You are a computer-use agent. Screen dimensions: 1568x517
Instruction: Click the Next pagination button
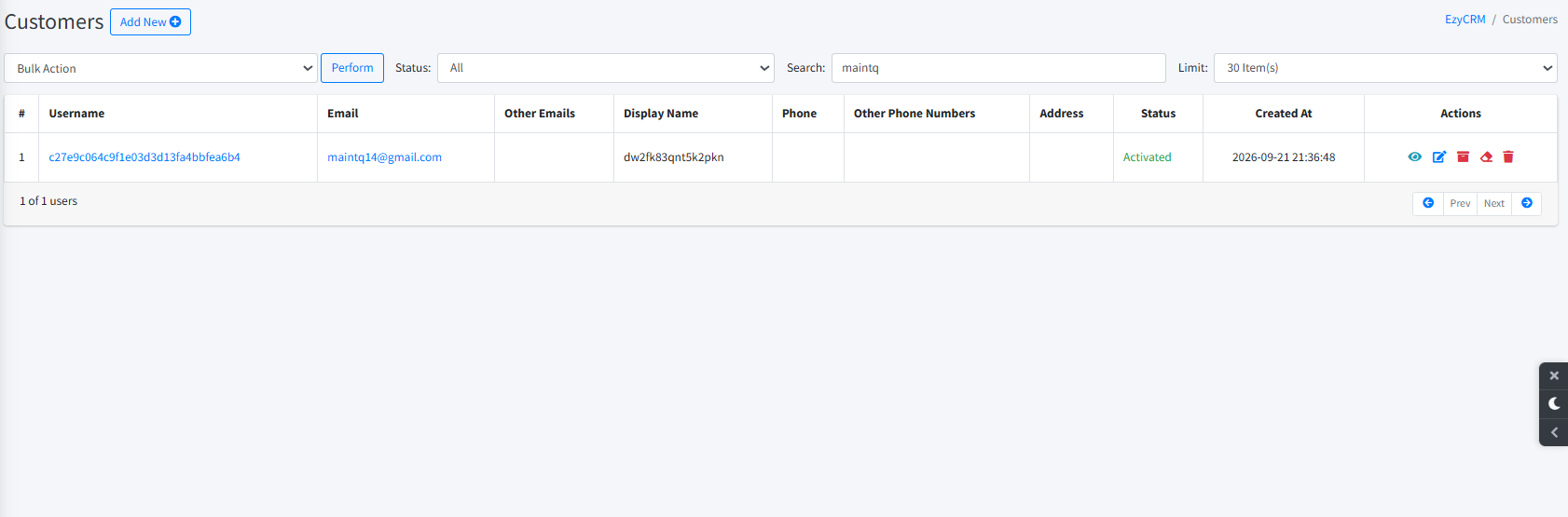point(1494,203)
